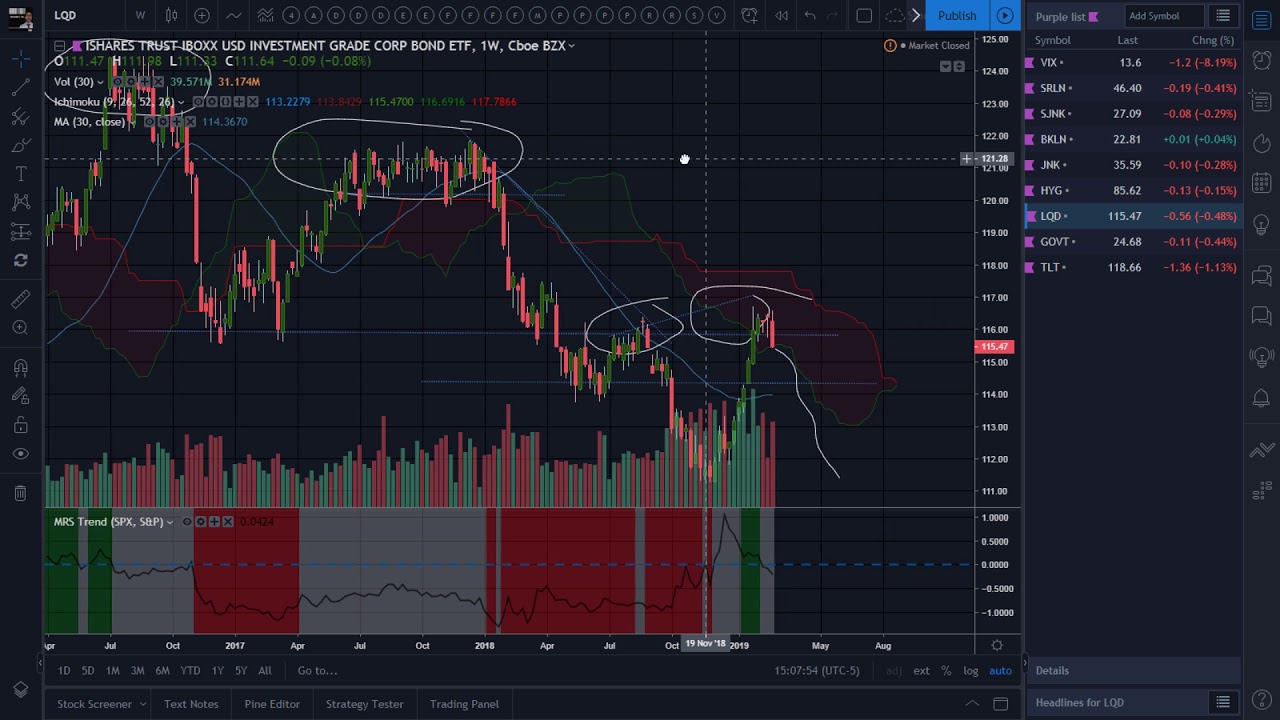Click the play button next to Publish
The height and width of the screenshot is (720, 1280).
tap(1005, 15)
